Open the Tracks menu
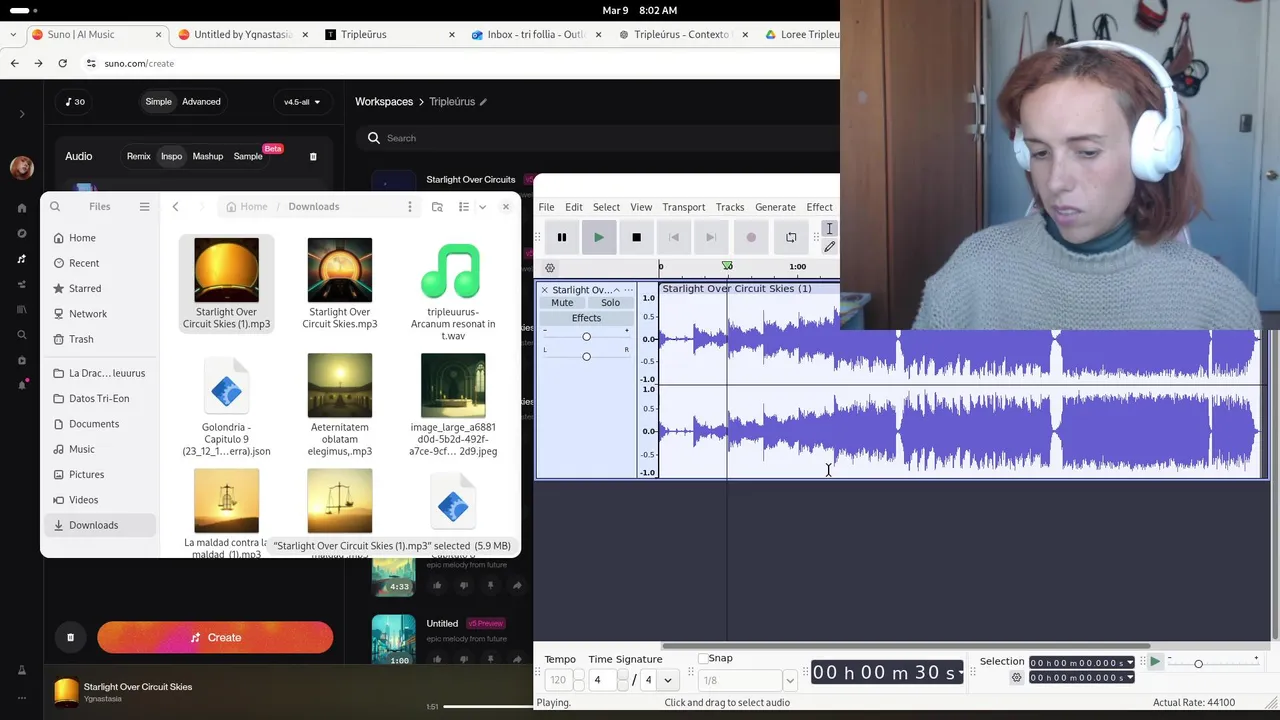The image size is (1280, 720). point(730,207)
